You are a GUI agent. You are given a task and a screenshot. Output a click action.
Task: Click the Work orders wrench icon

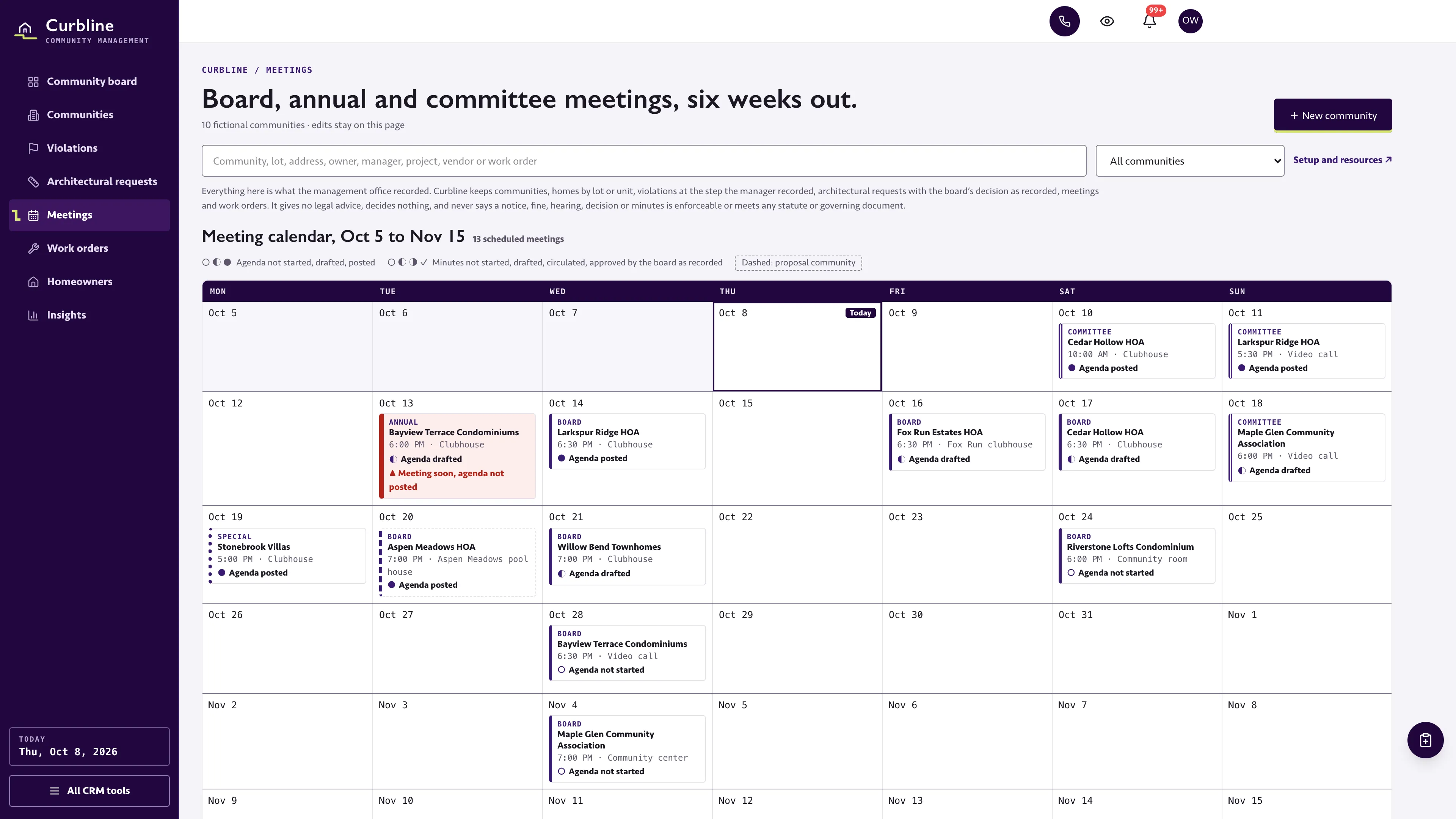[x=33, y=248]
